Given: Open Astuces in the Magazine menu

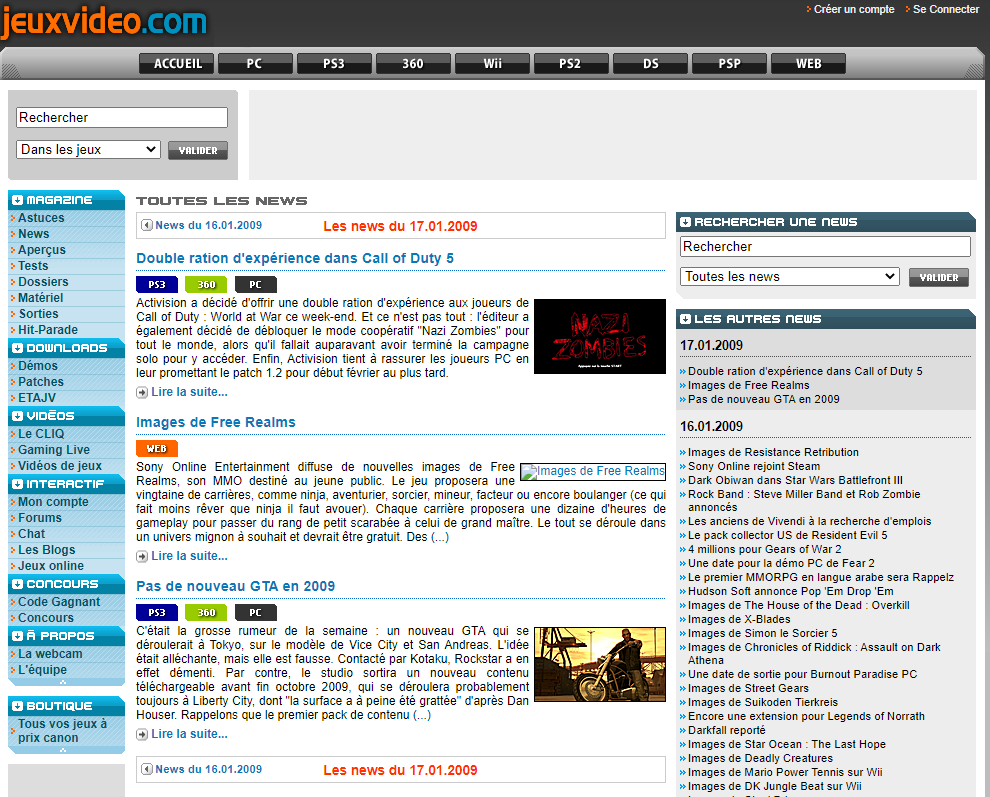Looking at the screenshot, I should tap(41, 218).
